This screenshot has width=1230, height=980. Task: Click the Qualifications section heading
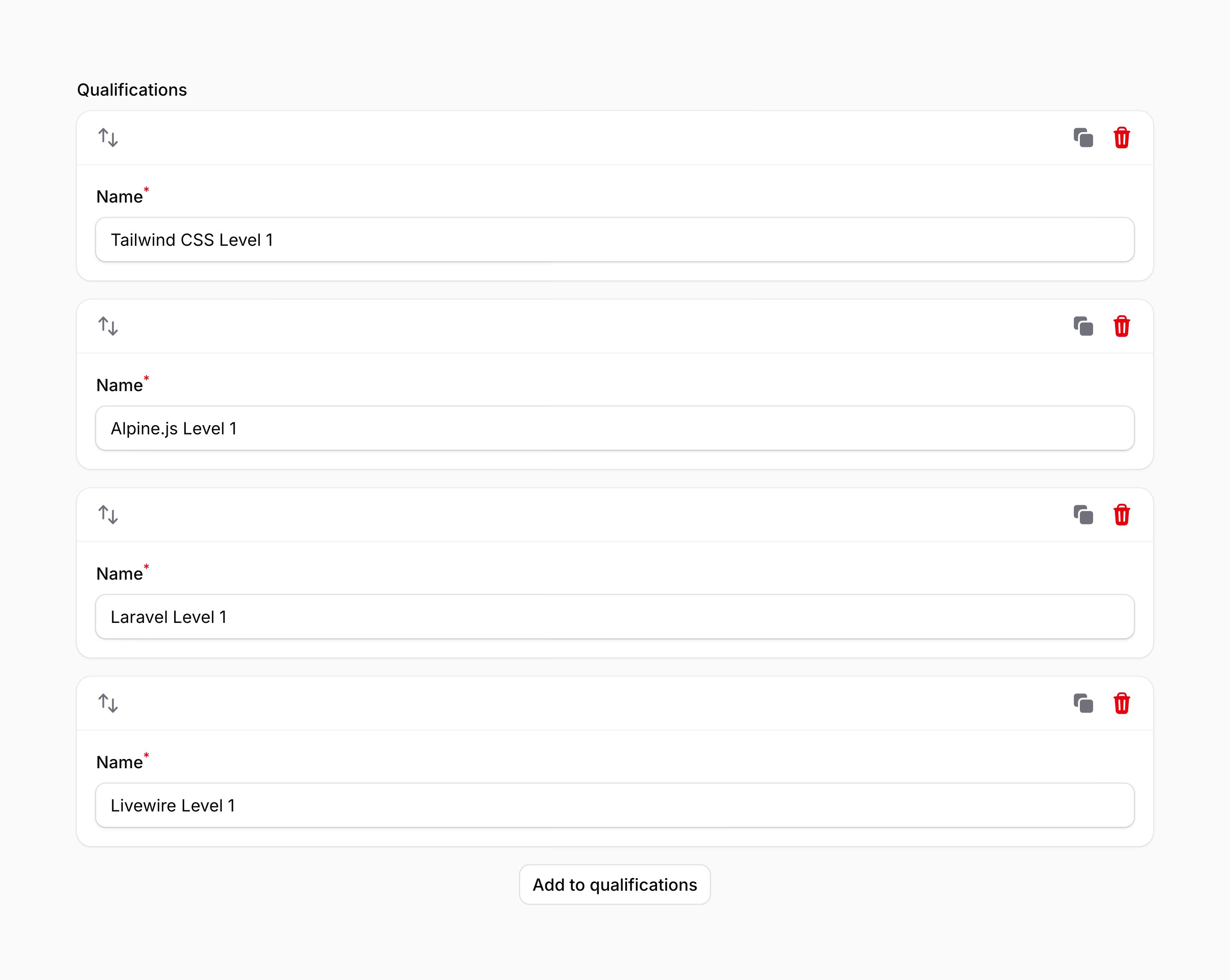[132, 90]
